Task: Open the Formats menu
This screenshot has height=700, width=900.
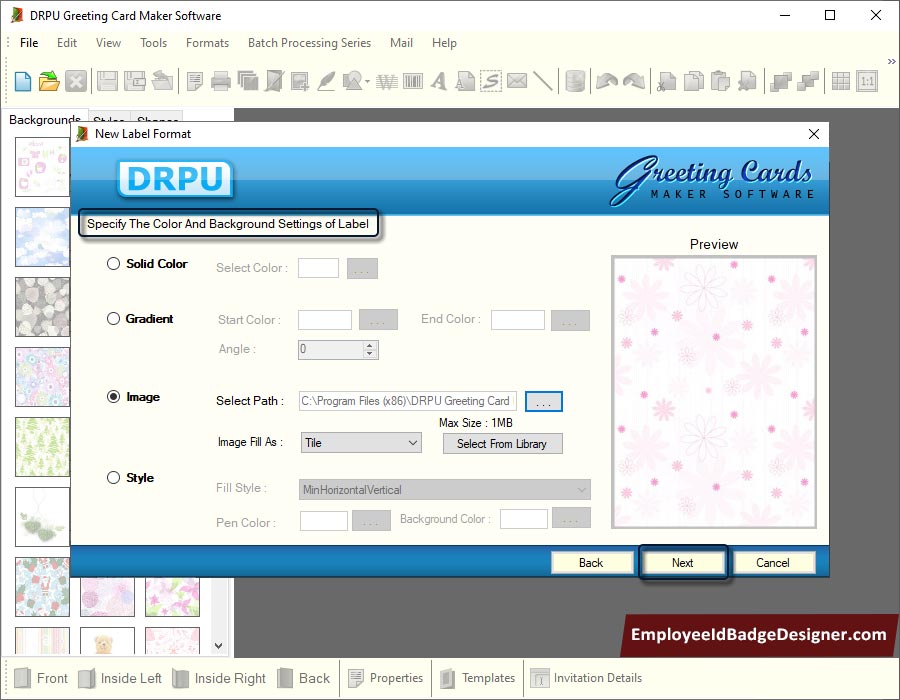Action: click(x=207, y=43)
